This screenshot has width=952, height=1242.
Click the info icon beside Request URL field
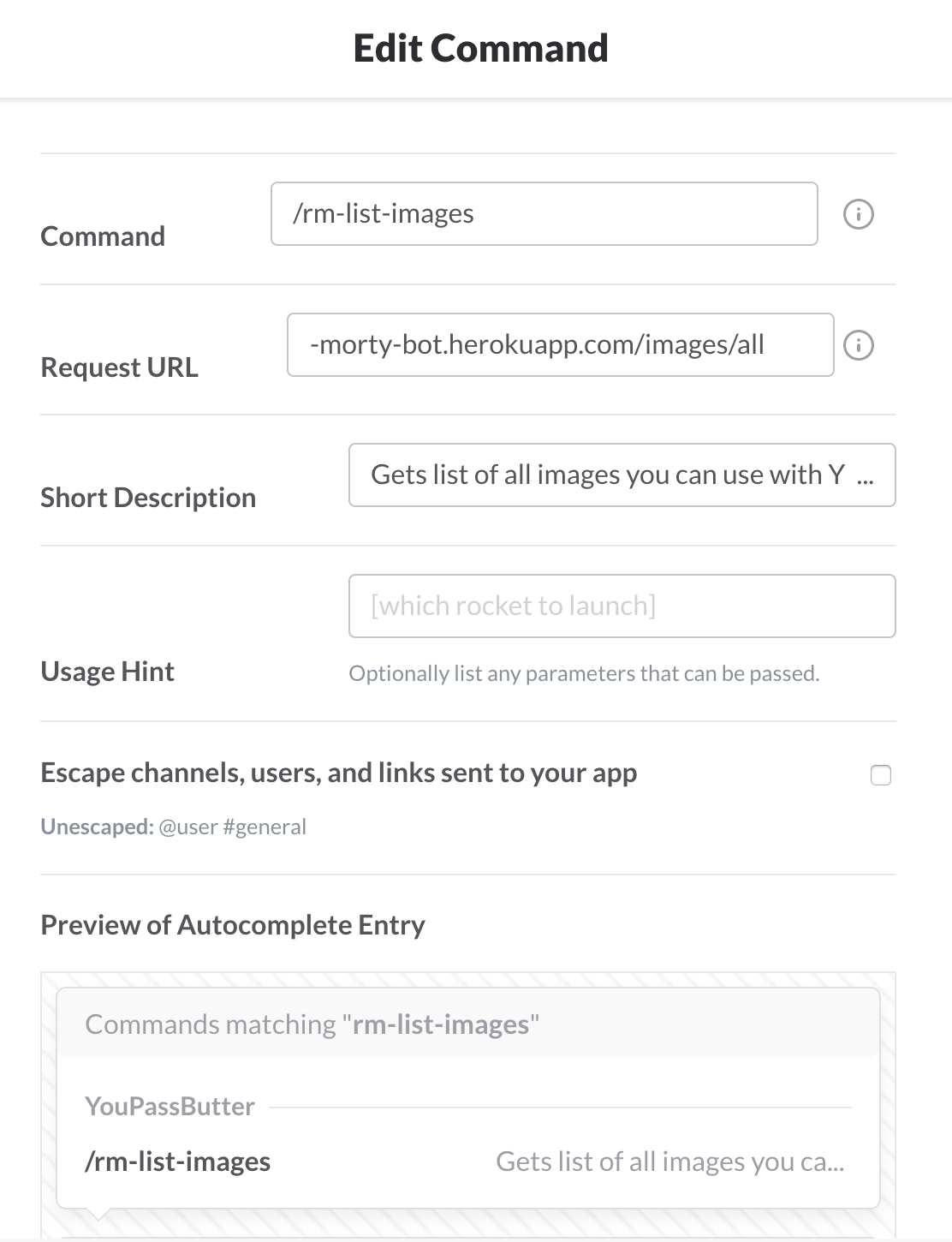(859, 345)
